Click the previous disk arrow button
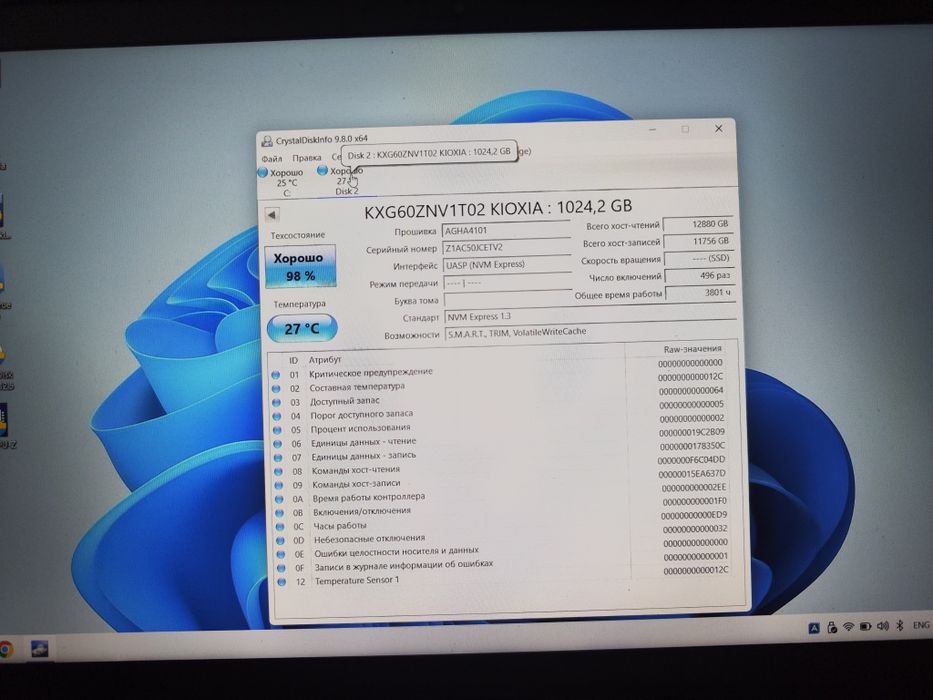The height and width of the screenshot is (700, 933). click(x=272, y=215)
